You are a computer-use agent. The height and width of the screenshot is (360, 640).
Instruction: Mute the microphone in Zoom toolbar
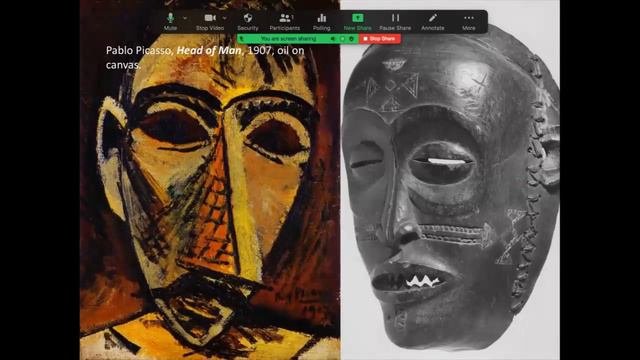click(x=170, y=22)
